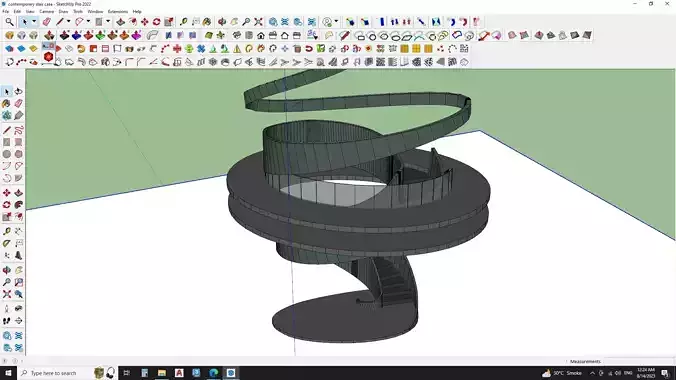The image size is (676, 380).
Task: Activate the red Rotate tool in top toolbar
Action: [156, 22]
